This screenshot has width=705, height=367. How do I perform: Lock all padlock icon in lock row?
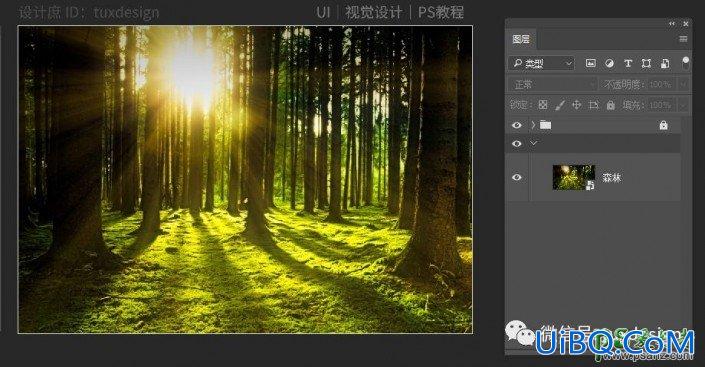pyautogui.click(x=610, y=105)
